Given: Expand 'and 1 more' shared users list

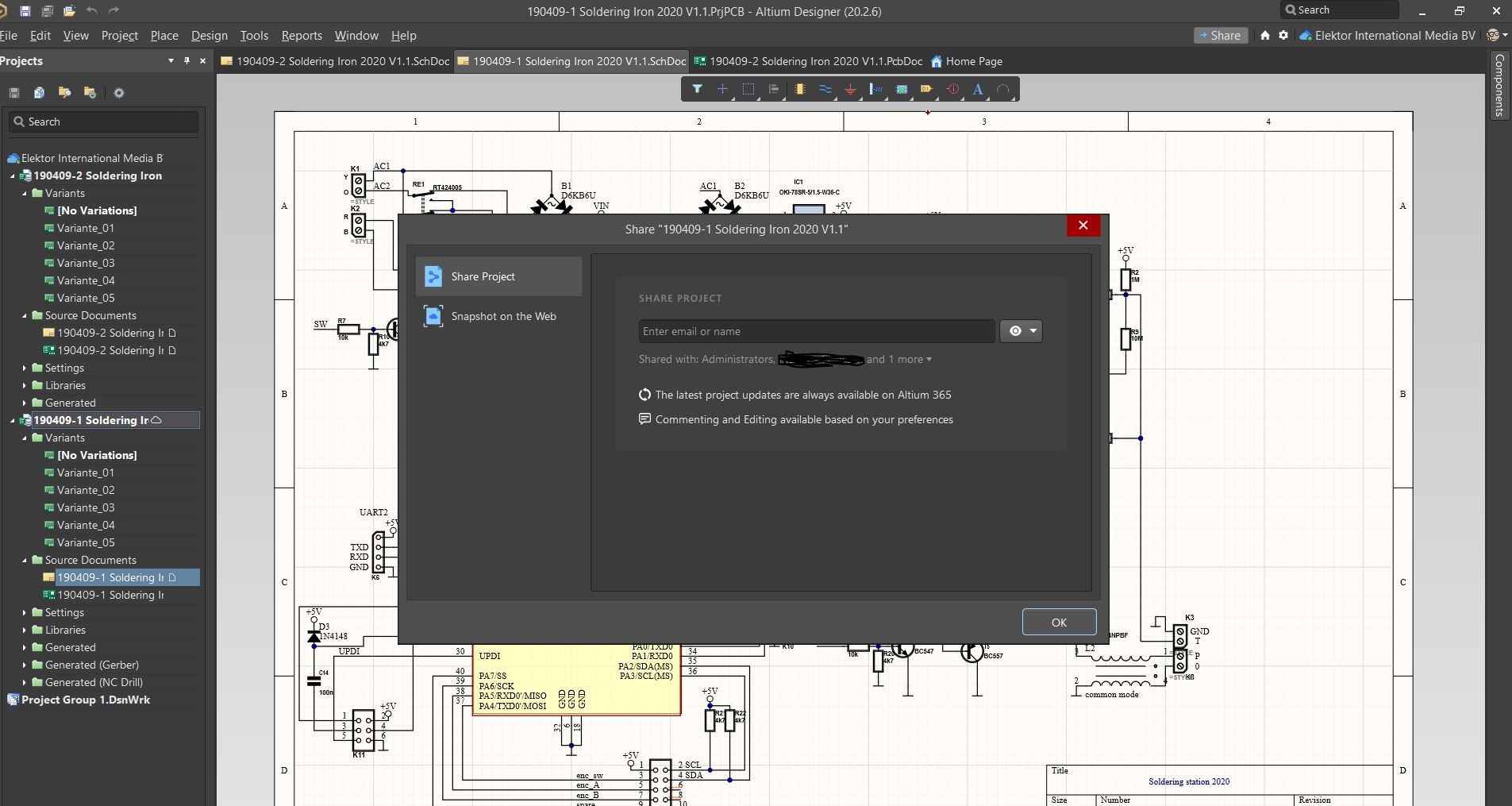Looking at the screenshot, I should [x=900, y=359].
